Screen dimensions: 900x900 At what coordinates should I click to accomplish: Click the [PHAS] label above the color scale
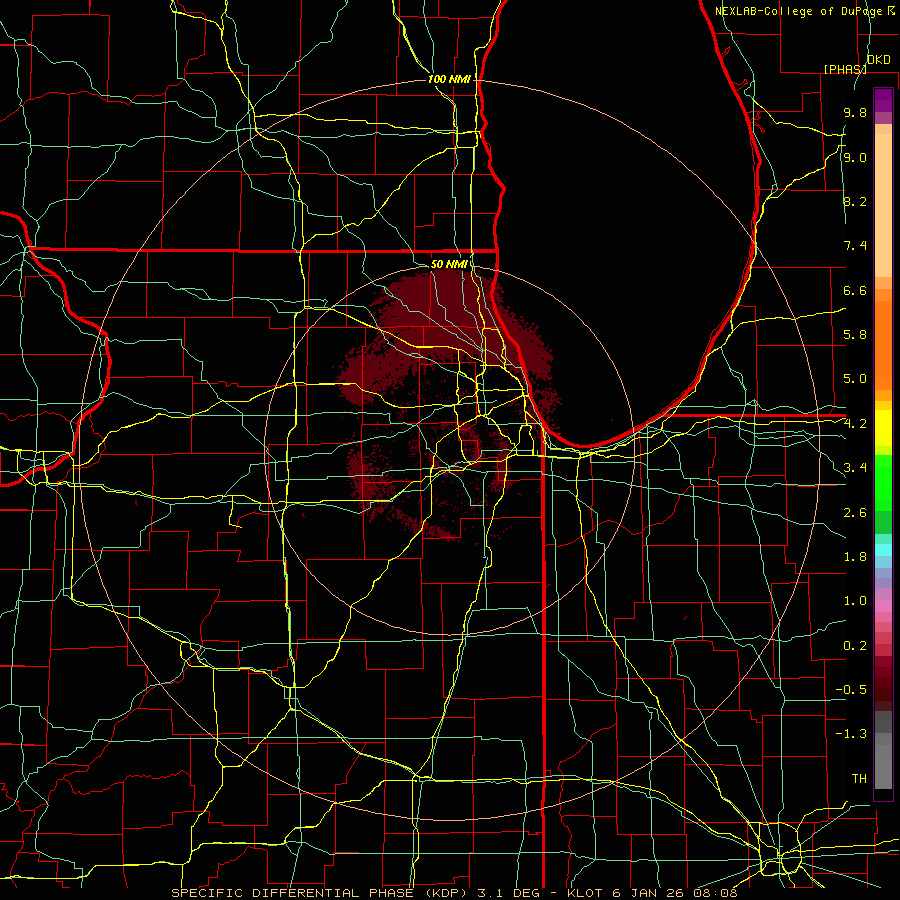[x=845, y=69]
